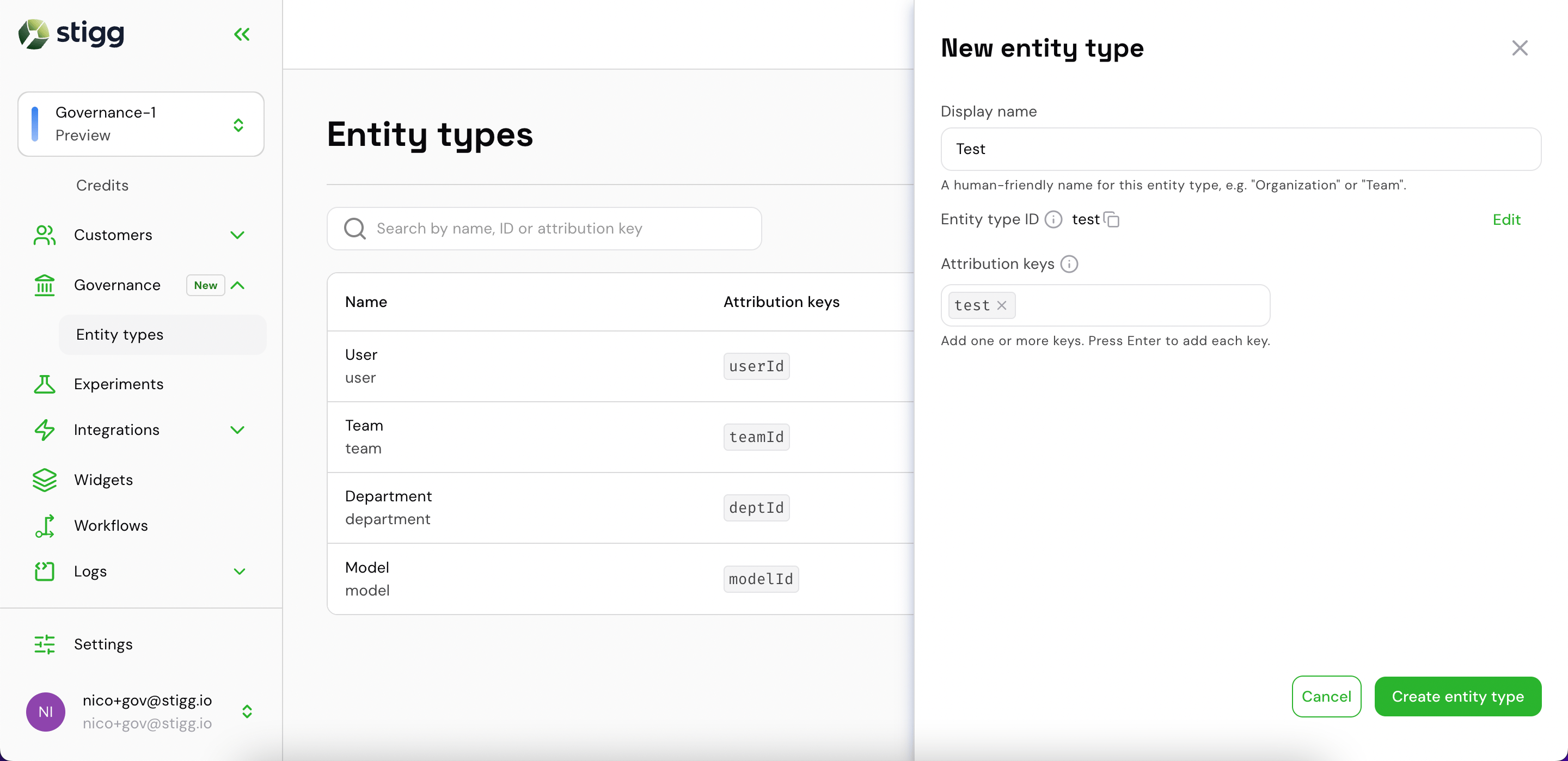Open the Experiments page

point(119,384)
